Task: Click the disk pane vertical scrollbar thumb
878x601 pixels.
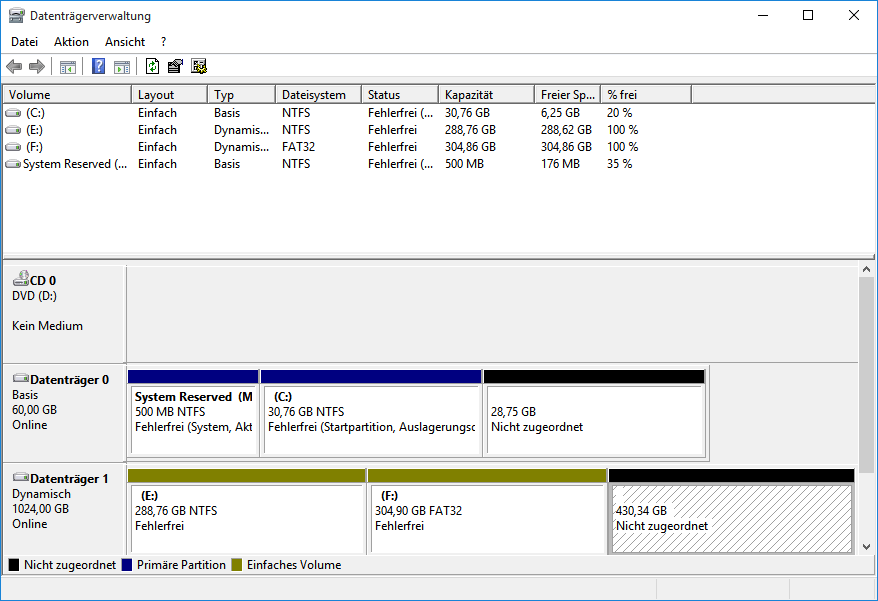Action: (866, 375)
